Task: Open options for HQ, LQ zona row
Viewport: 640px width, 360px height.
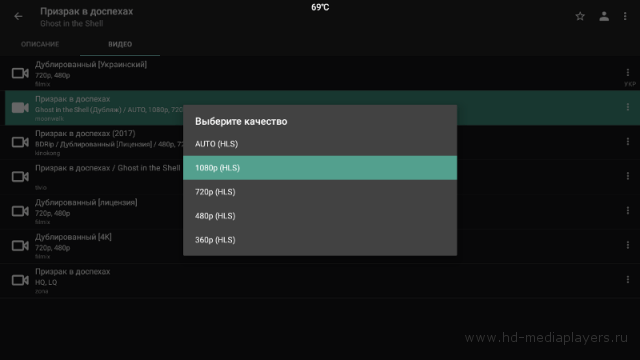Action: pos(628,280)
